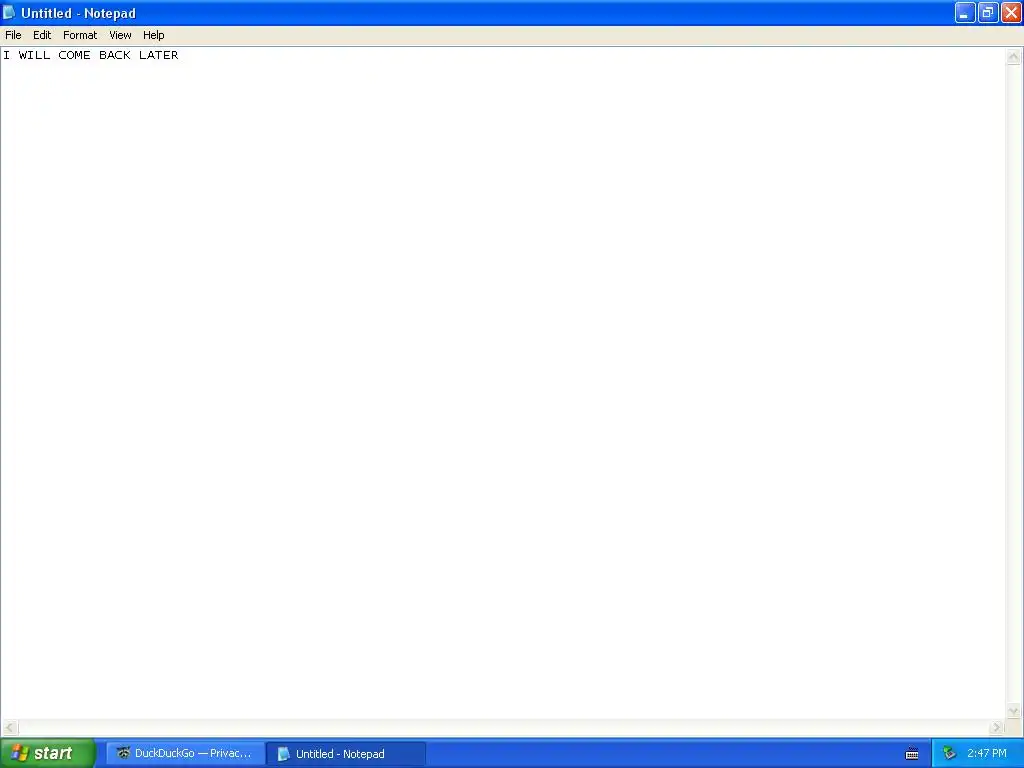Image resolution: width=1024 pixels, height=768 pixels.
Task: Close the Notepad window
Action: click(1011, 12)
